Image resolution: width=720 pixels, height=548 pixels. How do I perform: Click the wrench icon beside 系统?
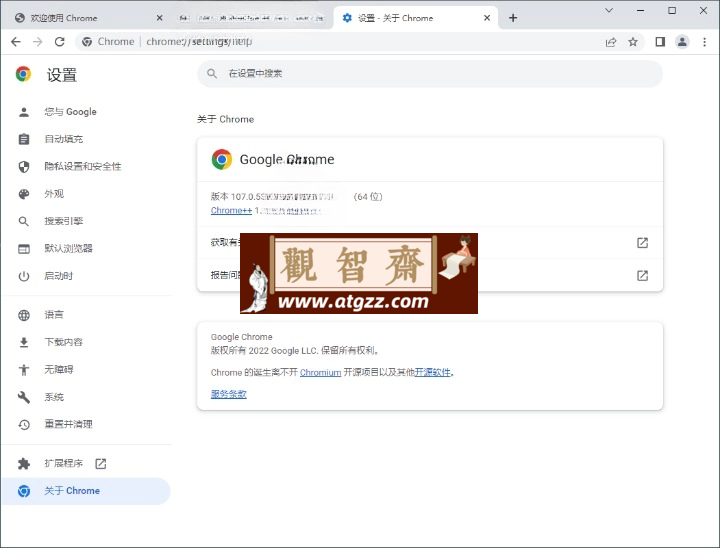24,397
